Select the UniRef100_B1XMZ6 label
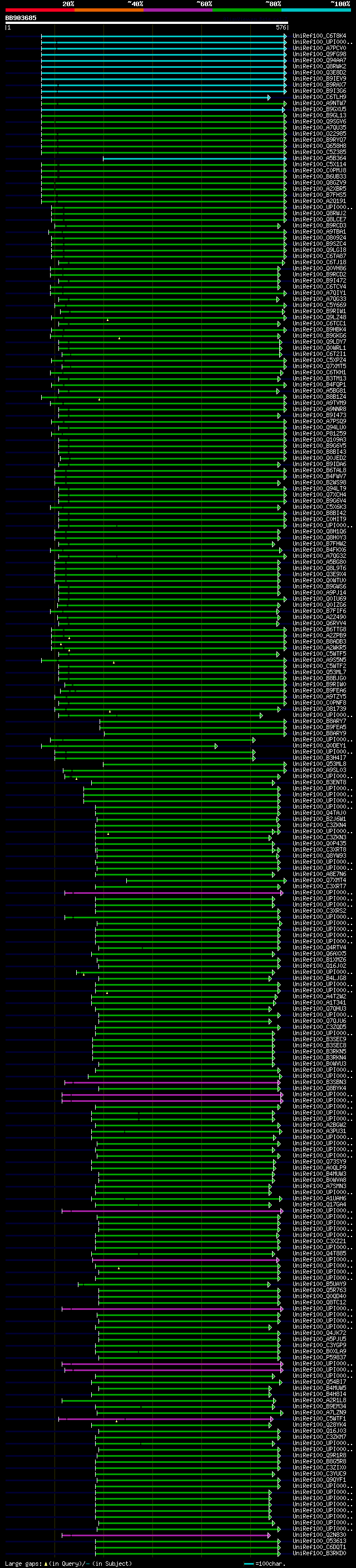This screenshot has height=1568, width=356. (x=319, y=960)
